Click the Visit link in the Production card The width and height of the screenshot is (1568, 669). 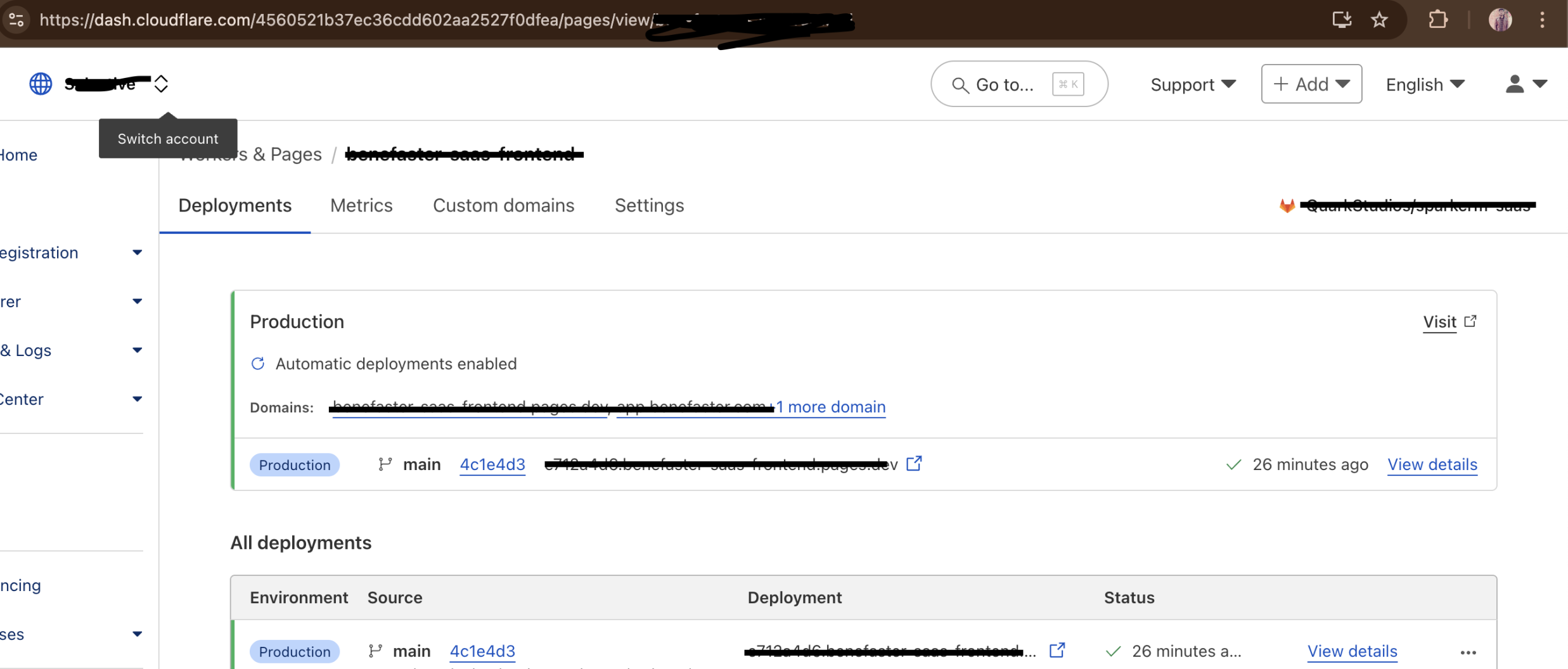(x=1439, y=322)
